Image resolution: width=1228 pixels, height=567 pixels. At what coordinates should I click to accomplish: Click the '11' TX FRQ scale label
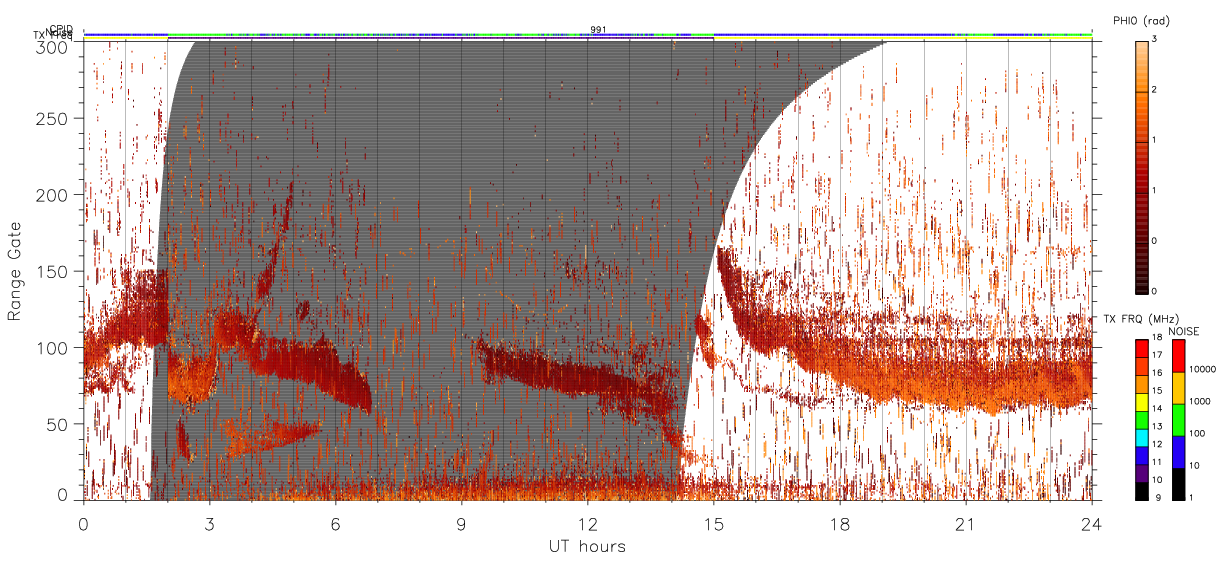click(x=1159, y=463)
